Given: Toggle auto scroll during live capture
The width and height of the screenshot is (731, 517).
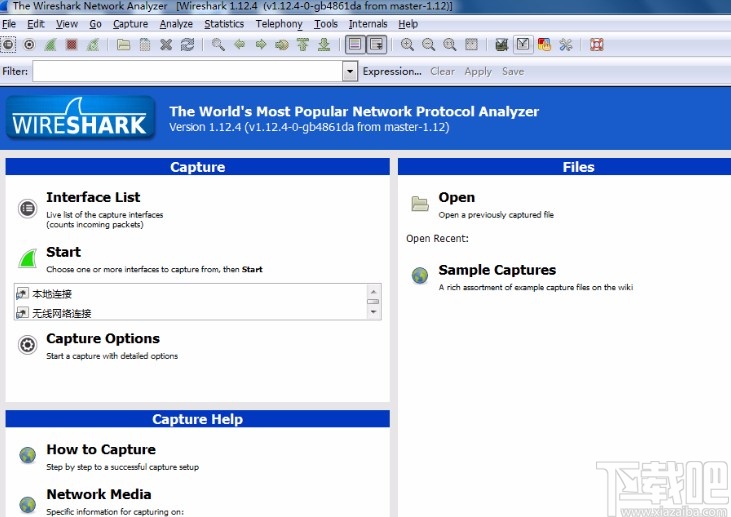Looking at the screenshot, I should pos(376,45).
